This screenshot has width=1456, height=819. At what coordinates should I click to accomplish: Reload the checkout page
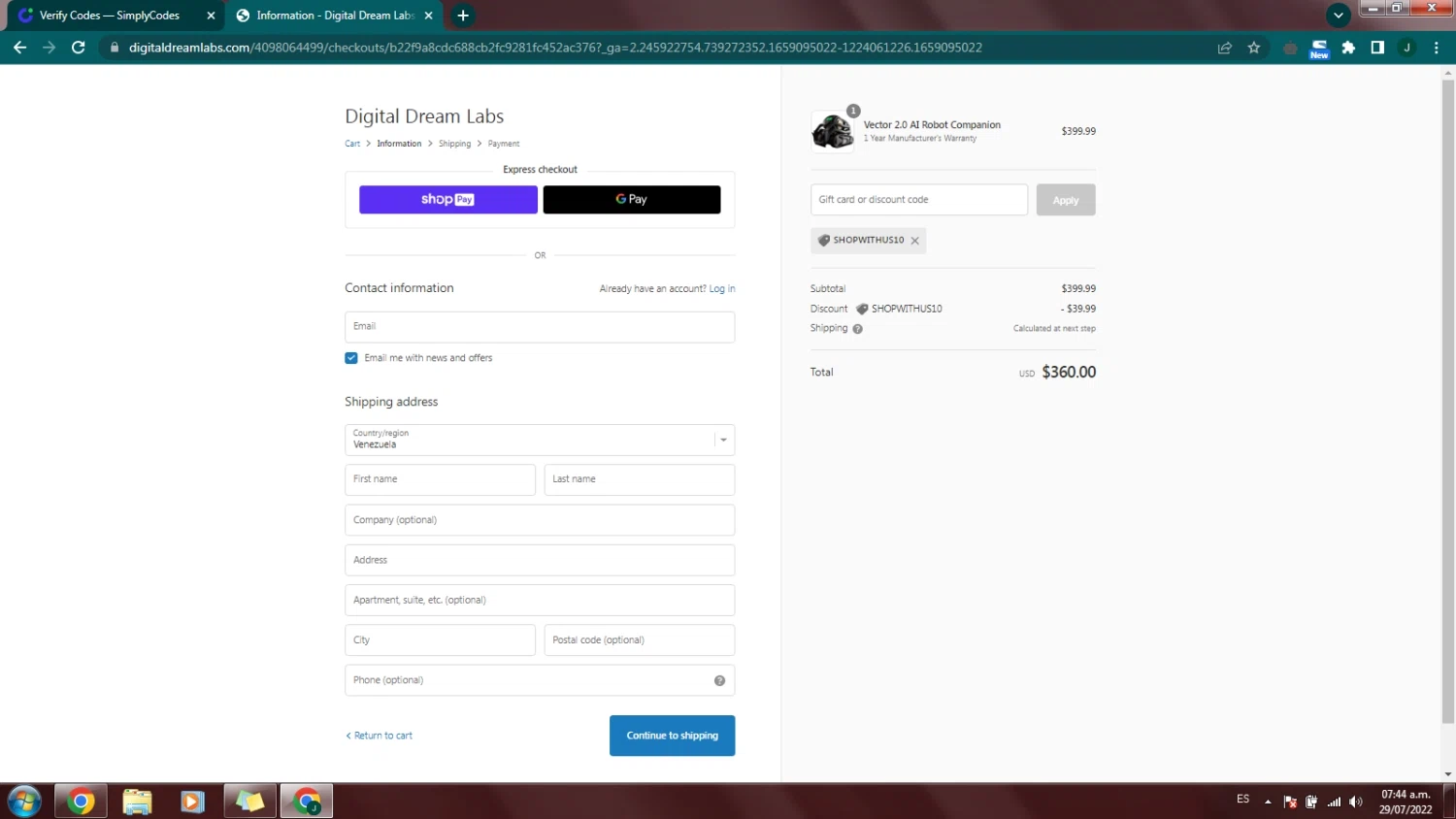[x=79, y=48]
